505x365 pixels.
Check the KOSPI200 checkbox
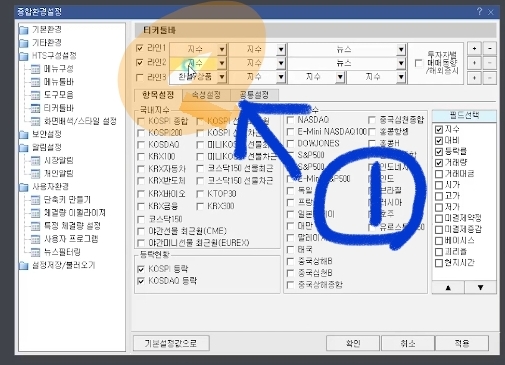tap(141, 133)
